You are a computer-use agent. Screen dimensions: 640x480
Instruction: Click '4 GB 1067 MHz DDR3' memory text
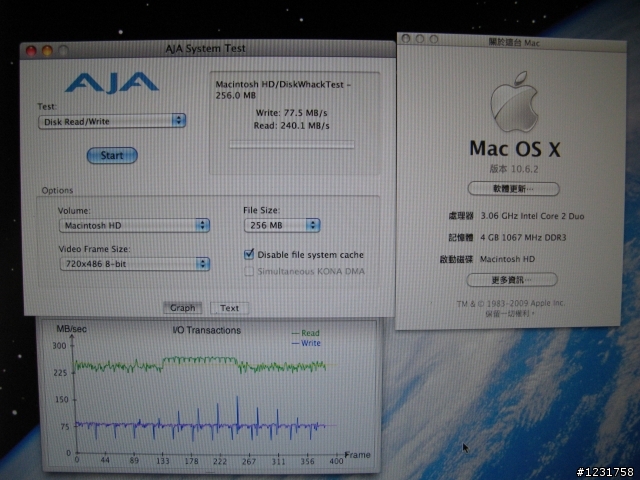523,238
